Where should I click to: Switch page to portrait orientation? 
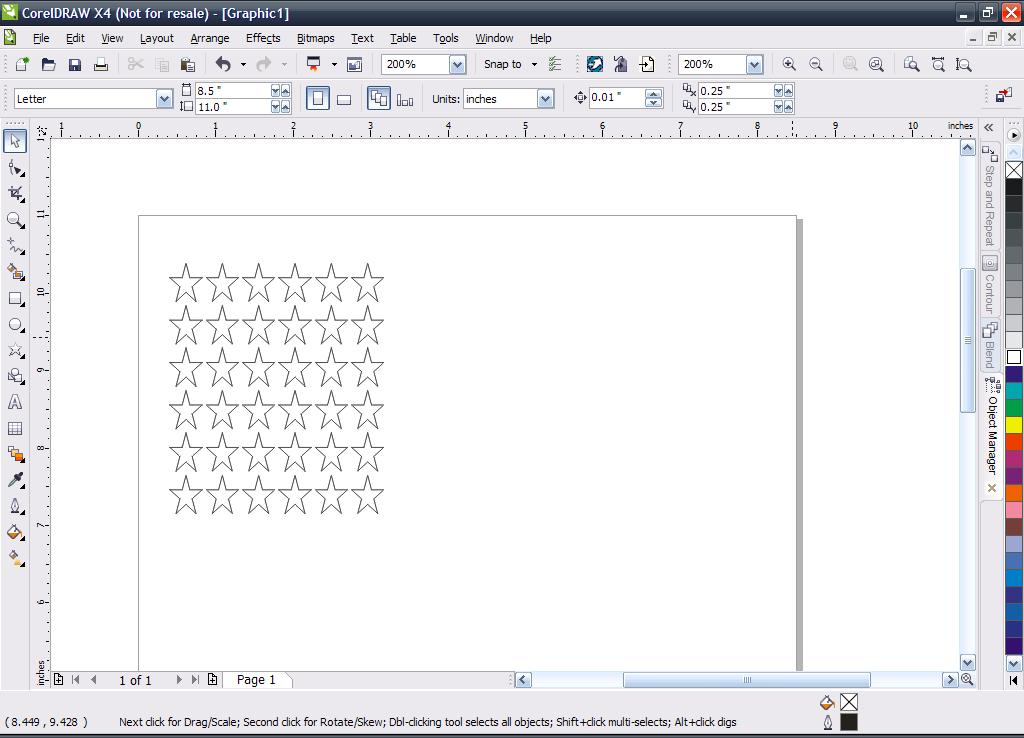318,98
